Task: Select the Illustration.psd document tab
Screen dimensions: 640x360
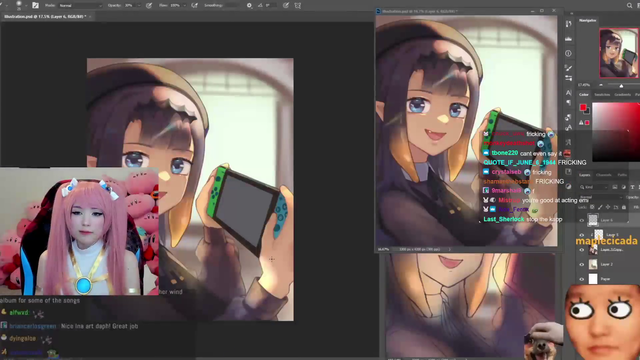Action: [x=45, y=16]
